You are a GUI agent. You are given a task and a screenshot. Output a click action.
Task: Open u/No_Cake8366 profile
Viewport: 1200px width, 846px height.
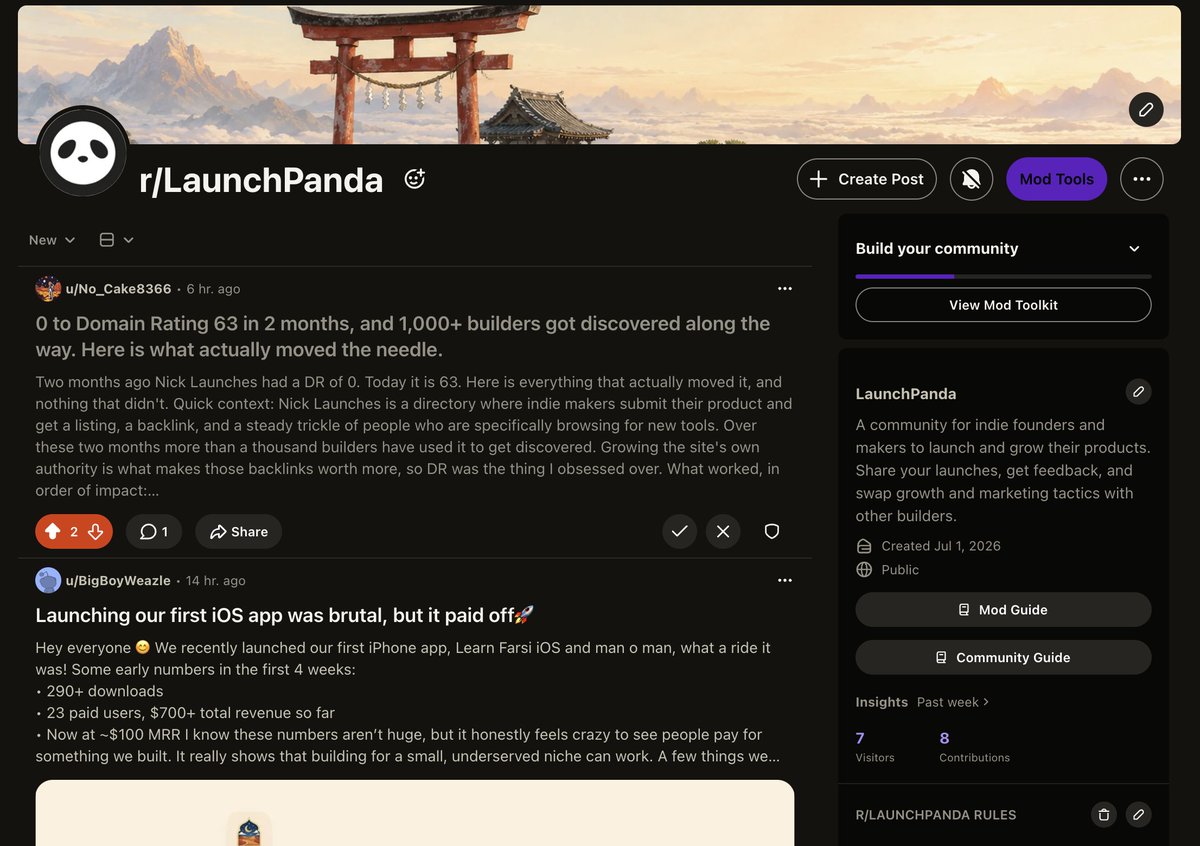118,289
